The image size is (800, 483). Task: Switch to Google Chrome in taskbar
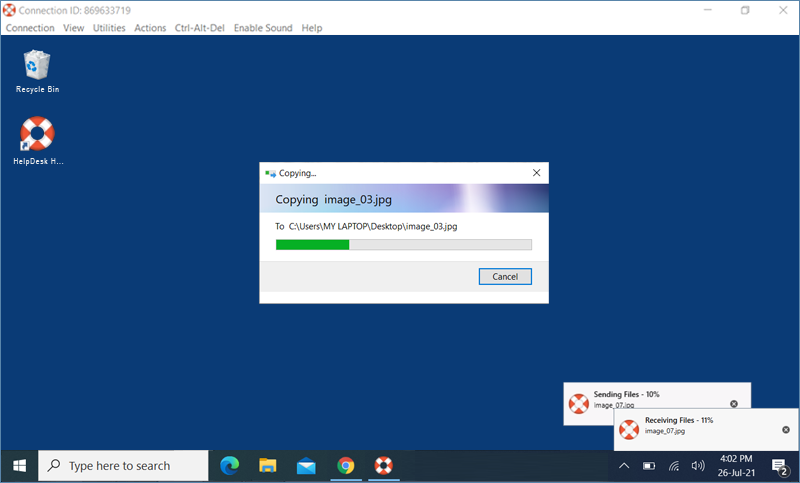345,465
